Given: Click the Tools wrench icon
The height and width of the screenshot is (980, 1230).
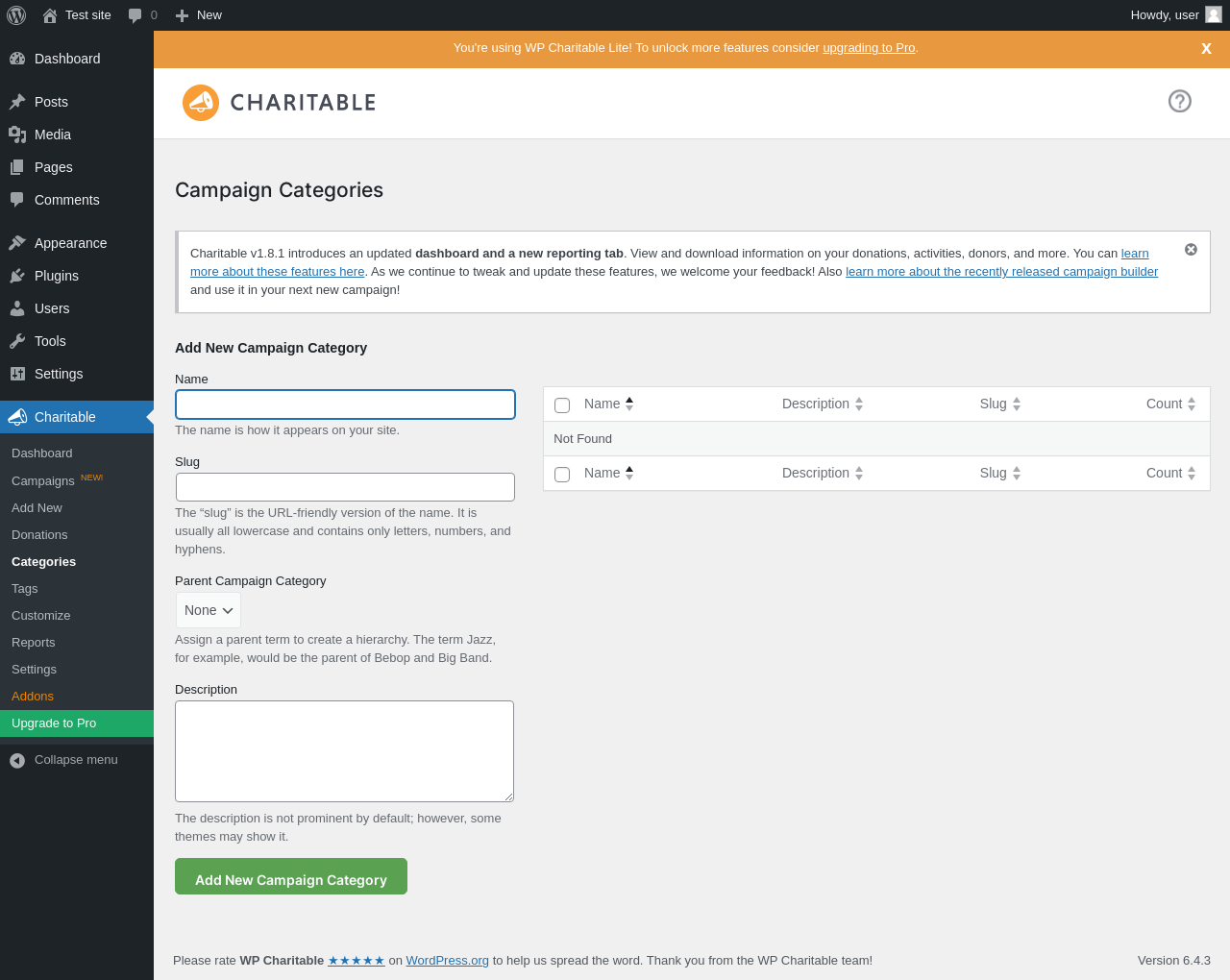Looking at the screenshot, I should [x=17, y=341].
